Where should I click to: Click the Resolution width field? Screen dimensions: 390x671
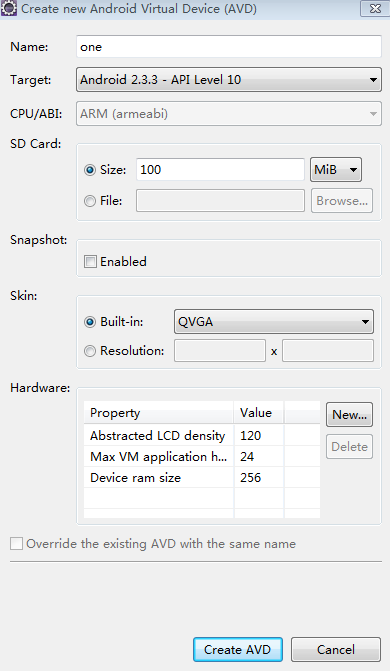220,351
